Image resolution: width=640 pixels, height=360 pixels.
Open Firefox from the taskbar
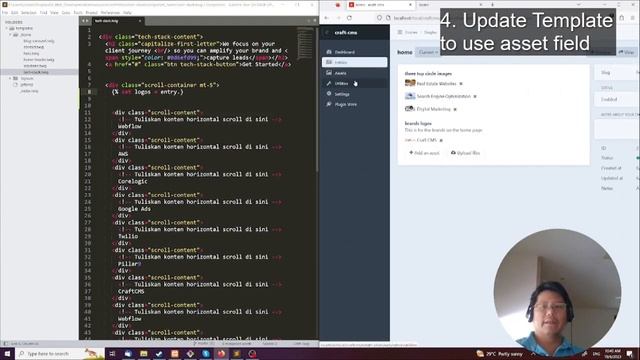pyautogui.click(x=221, y=353)
